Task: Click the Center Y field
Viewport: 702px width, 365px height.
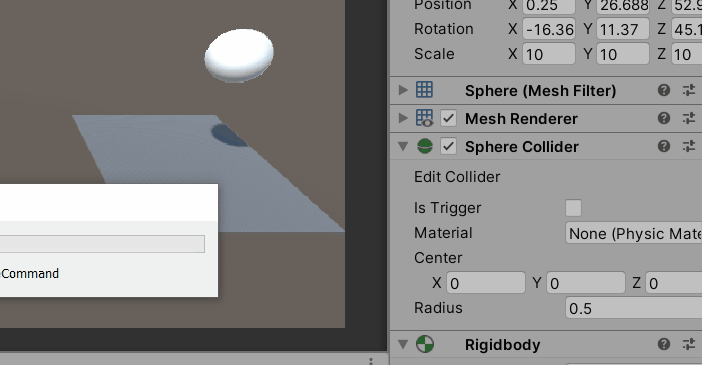Action: [x=586, y=283]
